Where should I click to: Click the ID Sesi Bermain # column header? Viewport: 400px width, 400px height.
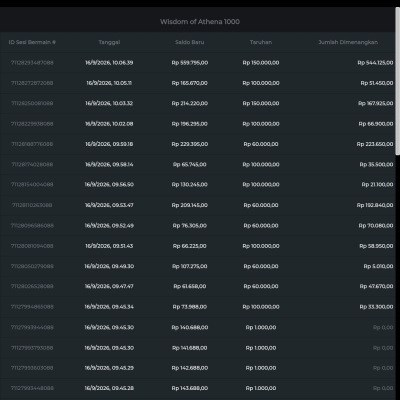32,42
